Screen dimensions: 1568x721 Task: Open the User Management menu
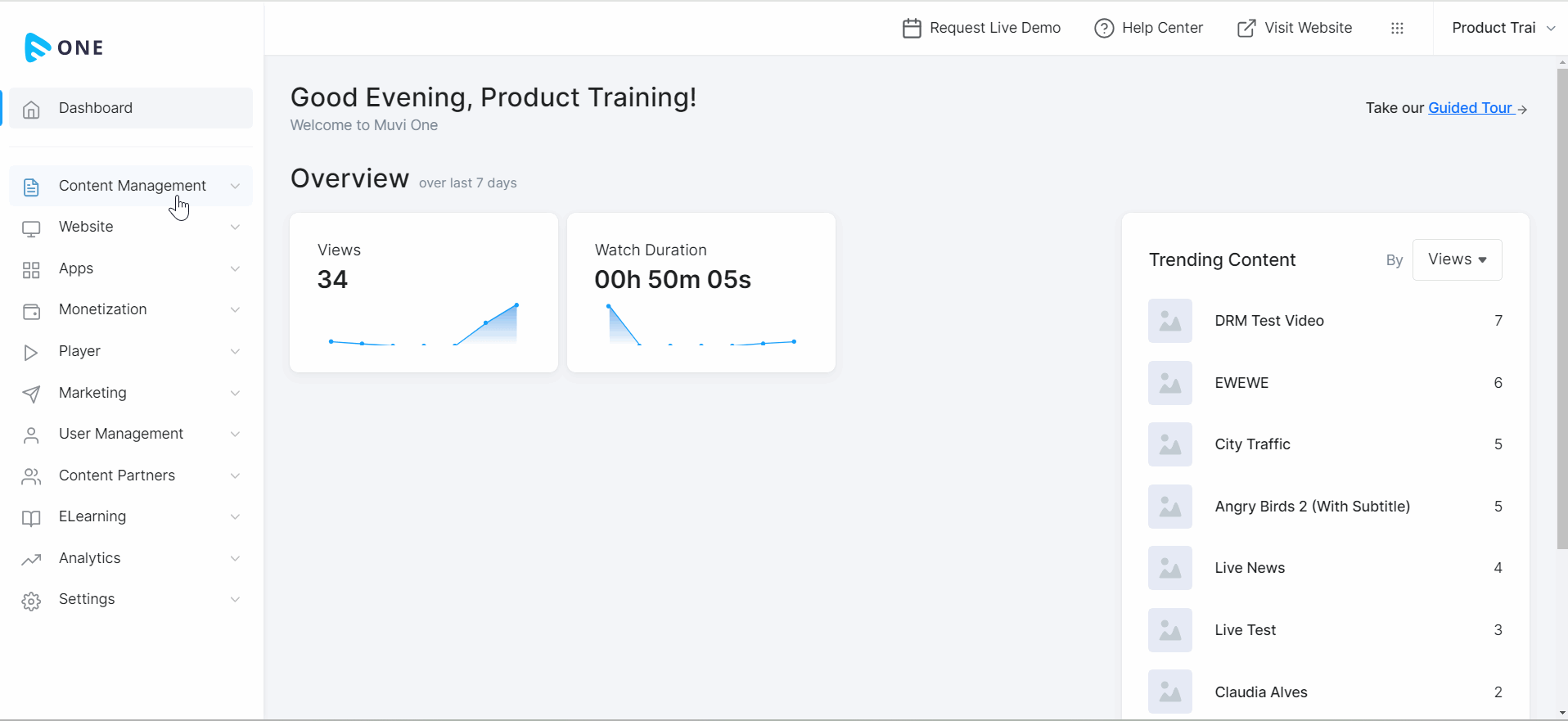tap(121, 434)
